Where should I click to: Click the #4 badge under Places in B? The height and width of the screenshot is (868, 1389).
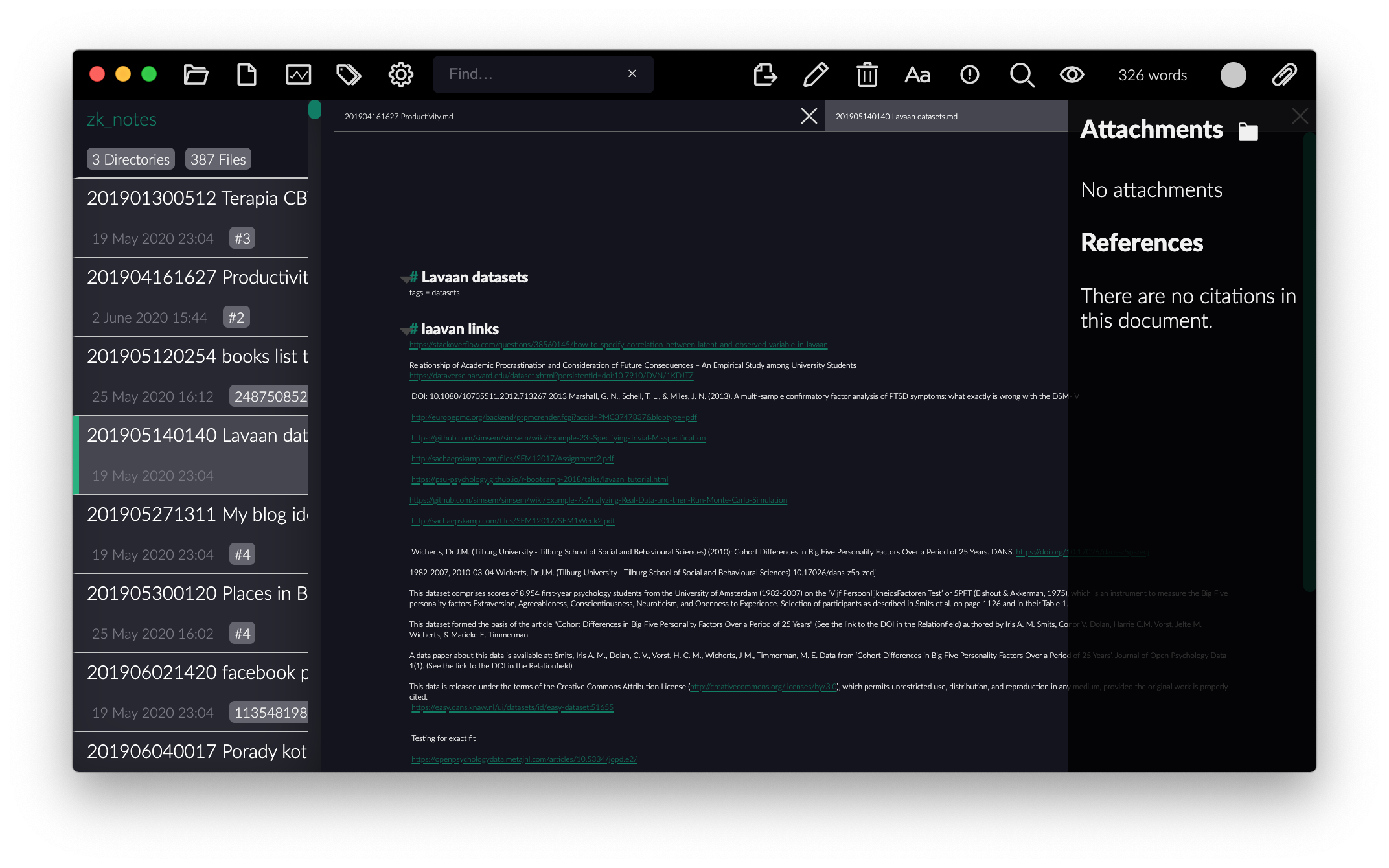tap(242, 634)
